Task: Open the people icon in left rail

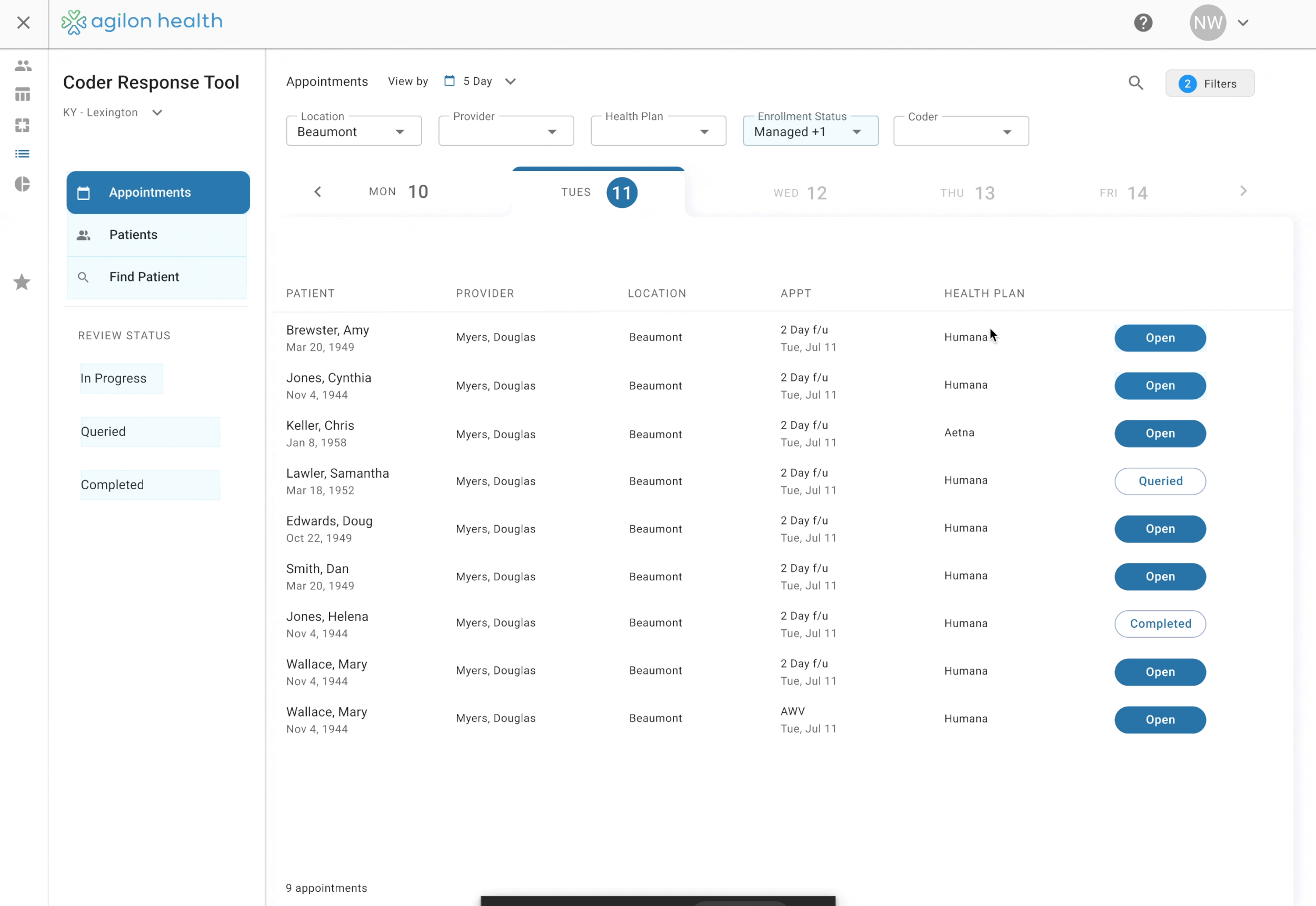Action: pos(23,65)
